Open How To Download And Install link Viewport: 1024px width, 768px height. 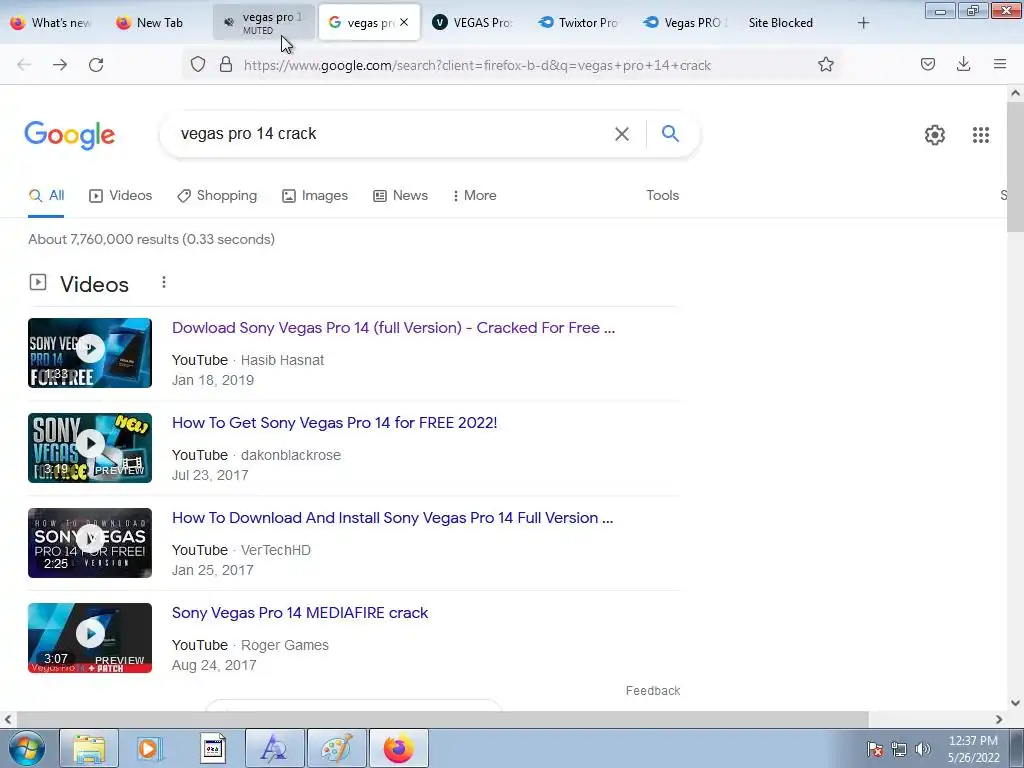click(x=392, y=518)
